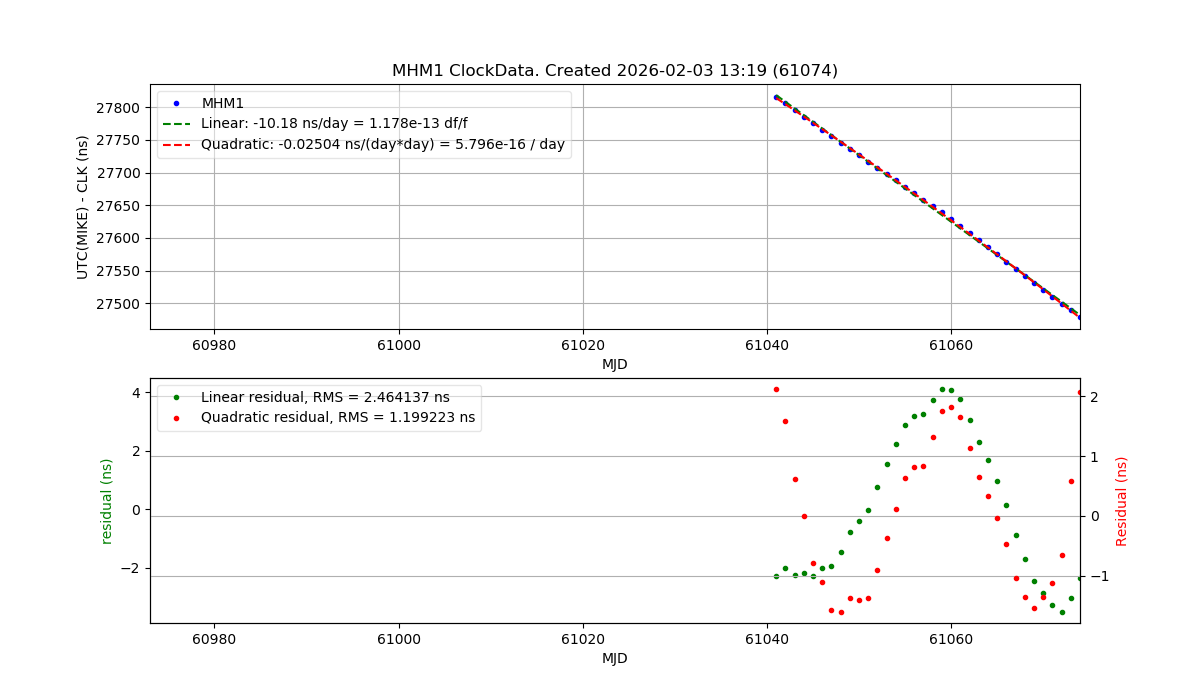Click the 27800 tick on top y-axis

click(x=121, y=108)
